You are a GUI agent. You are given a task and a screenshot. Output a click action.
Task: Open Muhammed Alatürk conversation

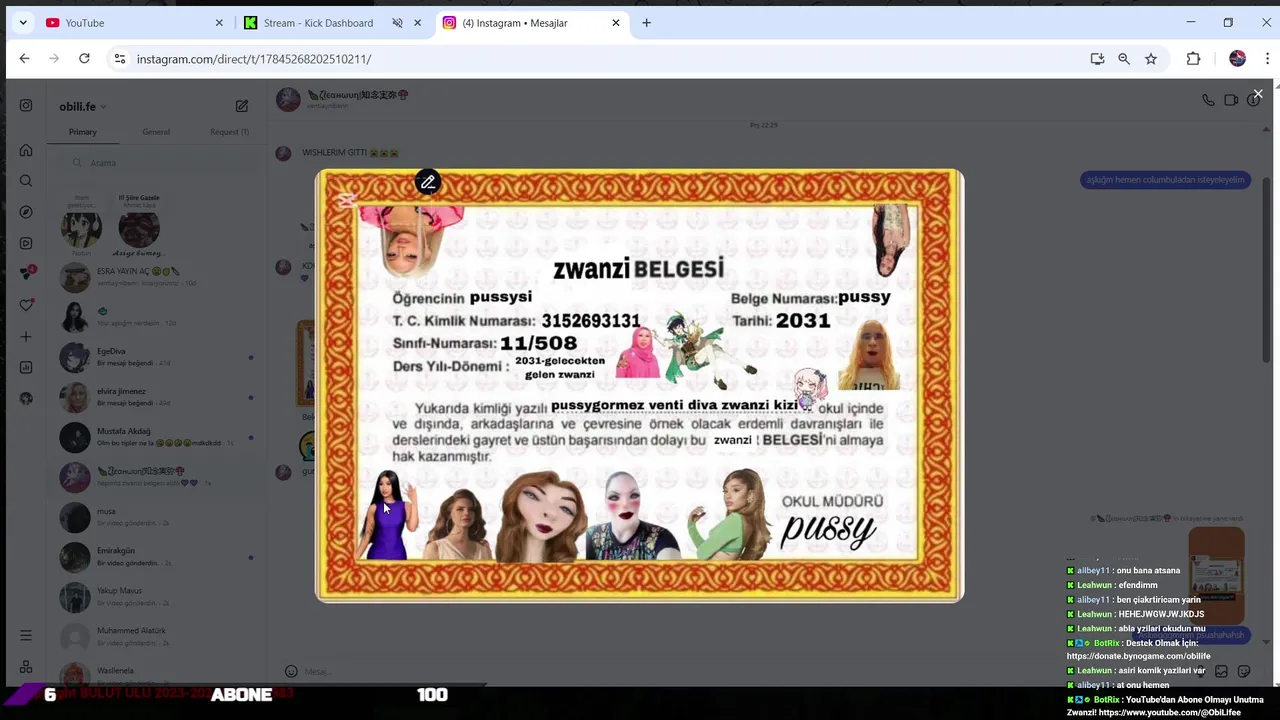156,637
